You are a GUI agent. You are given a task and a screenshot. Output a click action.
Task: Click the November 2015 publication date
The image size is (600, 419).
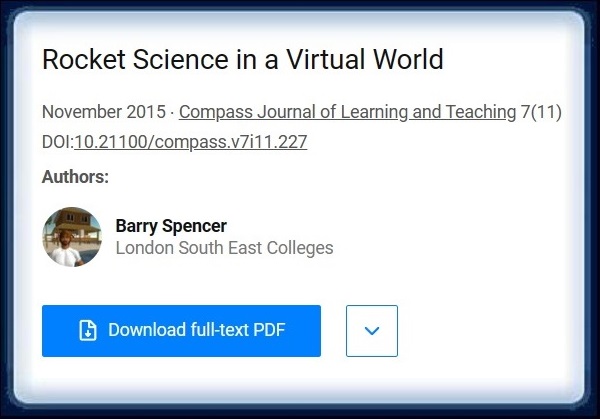click(104, 112)
